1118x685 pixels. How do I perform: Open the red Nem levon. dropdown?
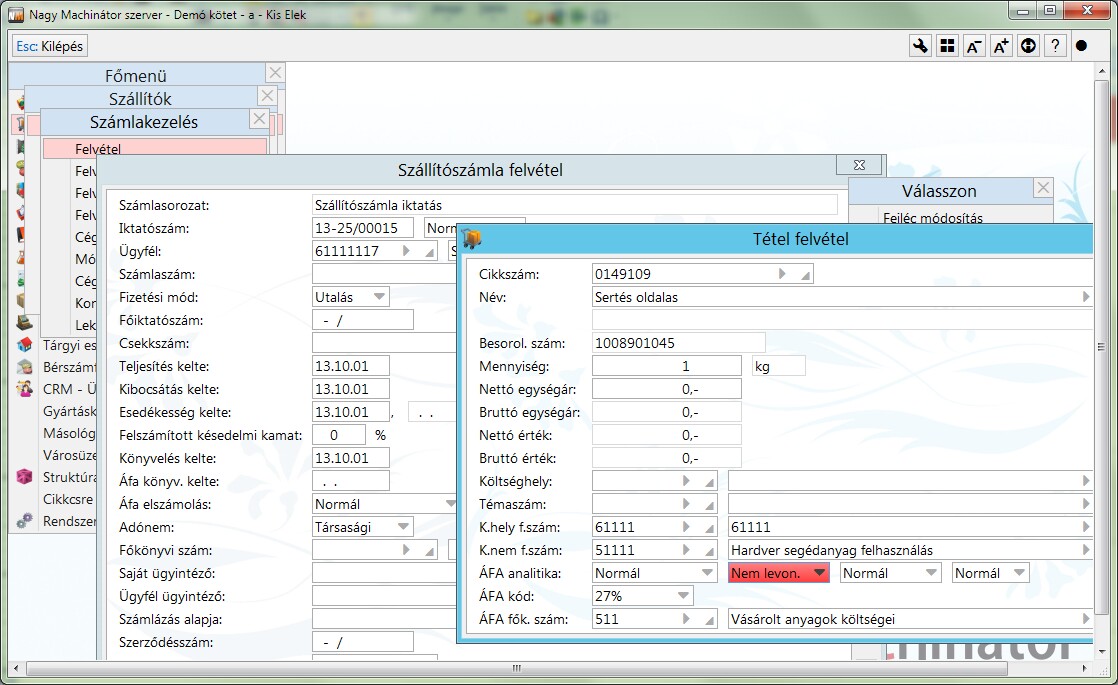click(x=819, y=573)
